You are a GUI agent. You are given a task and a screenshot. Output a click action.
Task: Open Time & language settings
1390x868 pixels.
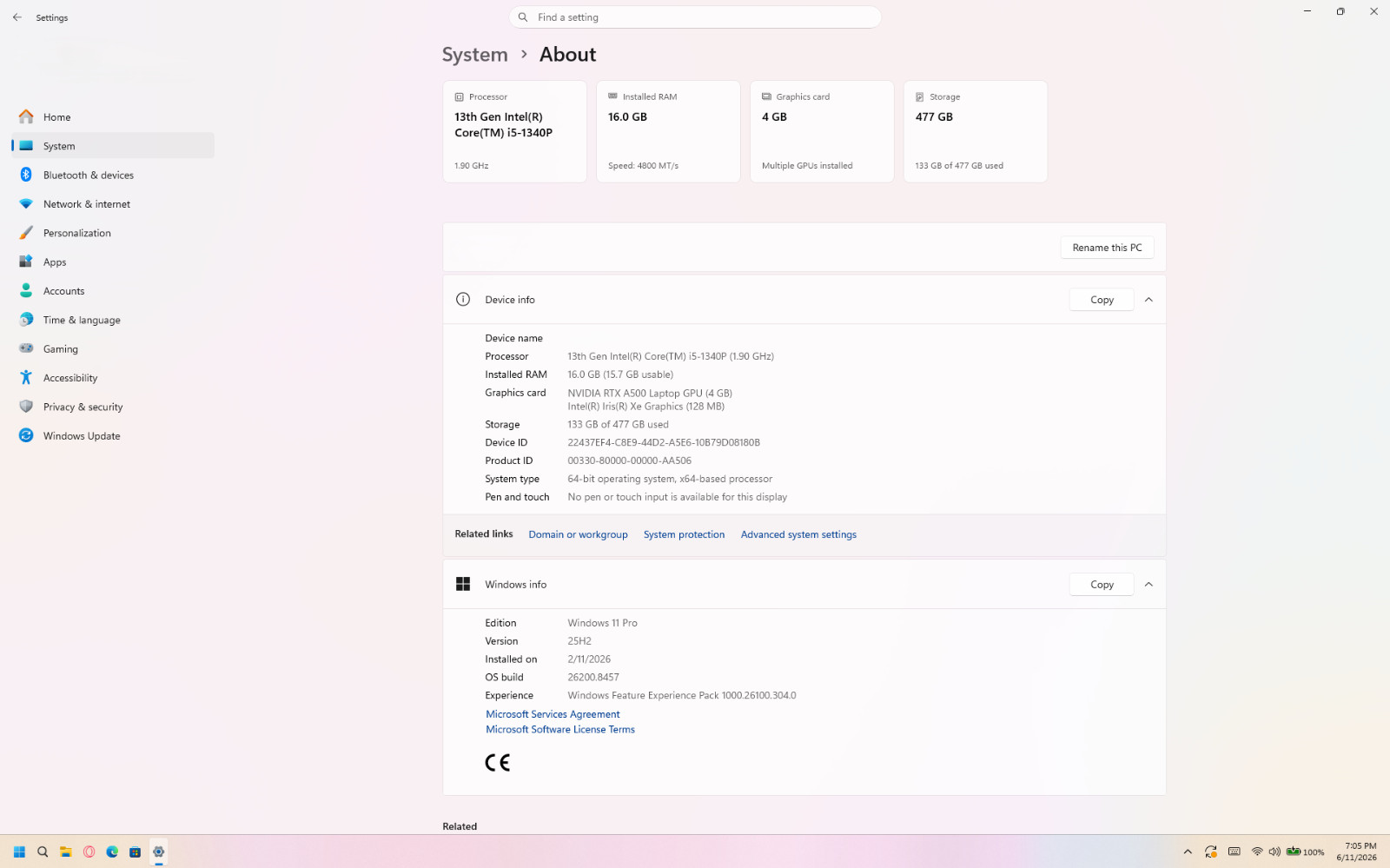113,320
